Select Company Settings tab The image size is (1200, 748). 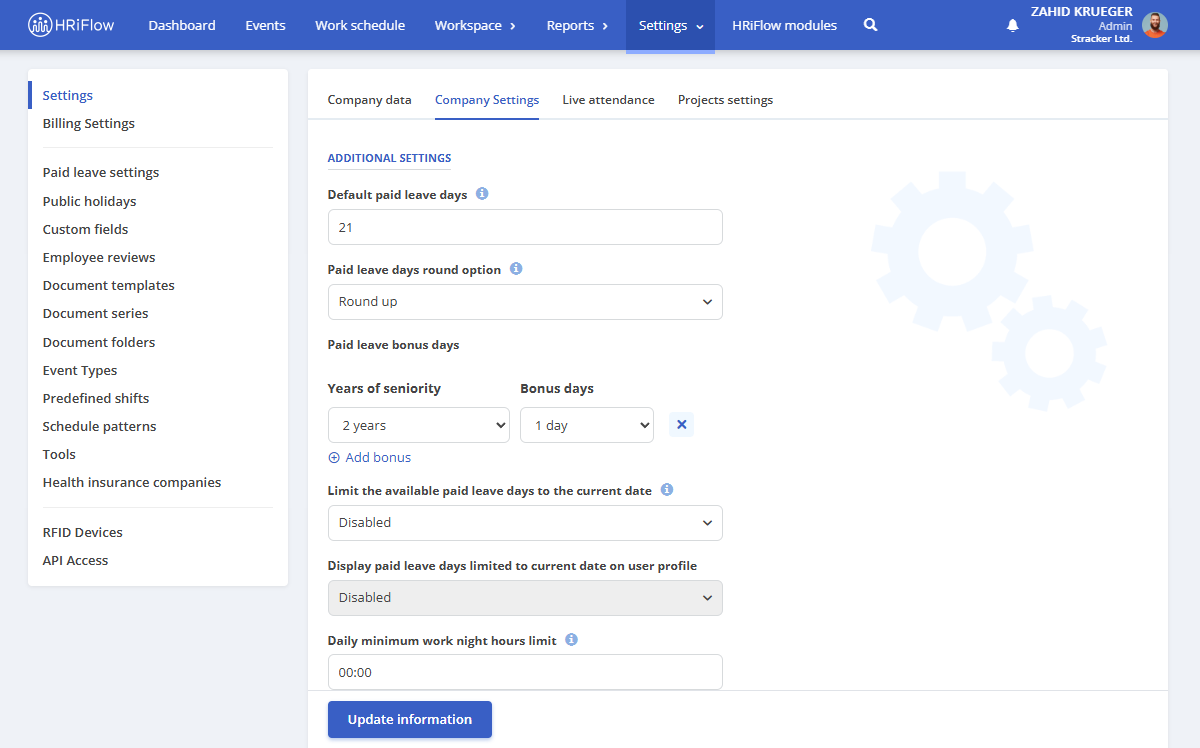[x=487, y=100]
